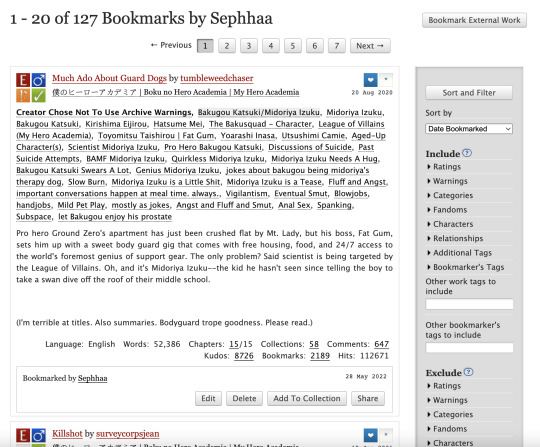Click the M/M category icon on Much Ado About Guard Dogs
The width and height of the screenshot is (540, 447).
pyautogui.click(x=39, y=80)
